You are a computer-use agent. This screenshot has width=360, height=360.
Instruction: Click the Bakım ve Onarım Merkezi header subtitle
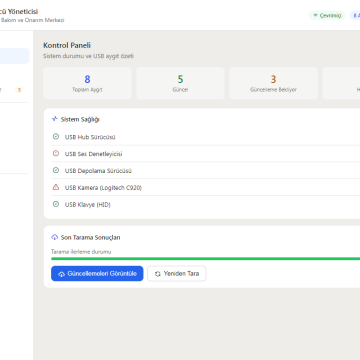pyautogui.click(x=32, y=20)
